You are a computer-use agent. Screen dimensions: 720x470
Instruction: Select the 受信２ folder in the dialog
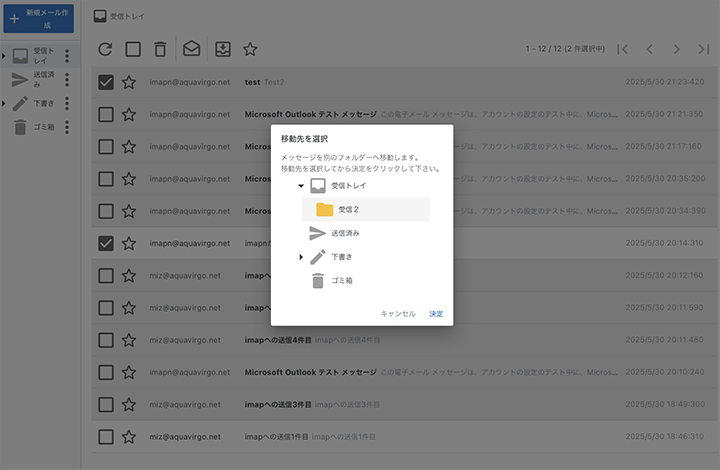[366, 209]
